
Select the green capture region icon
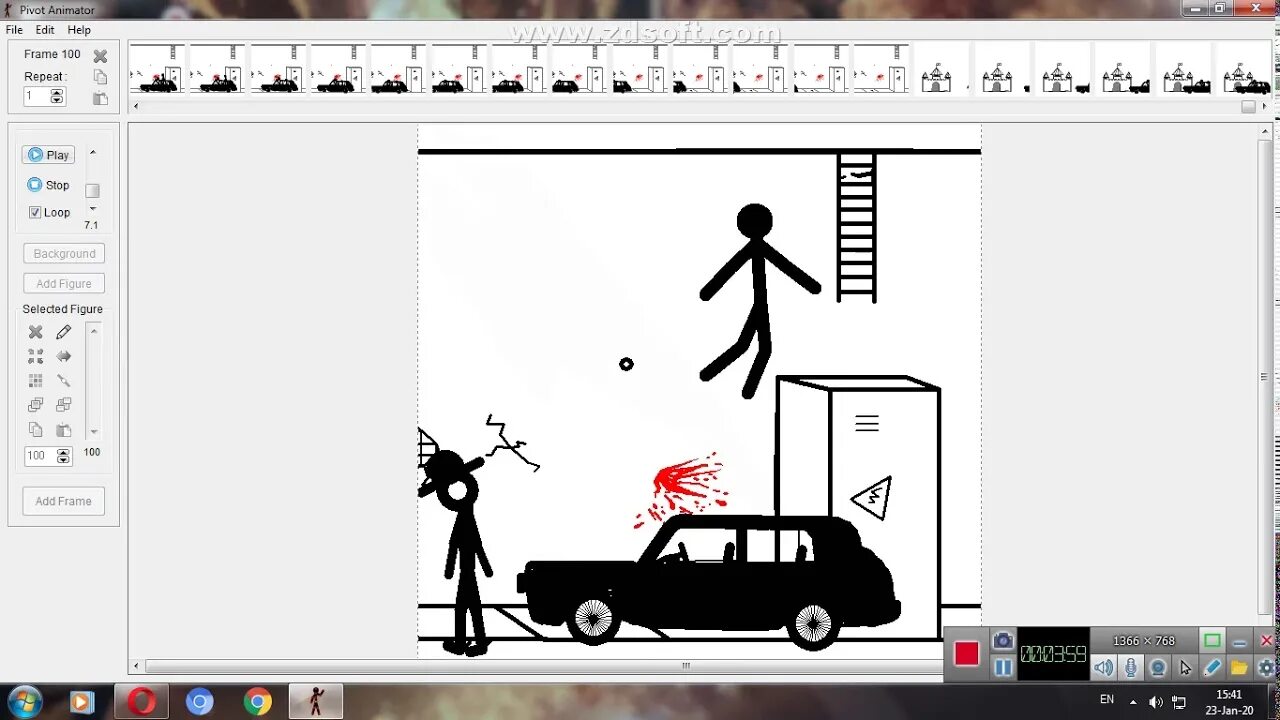[x=1212, y=641]
